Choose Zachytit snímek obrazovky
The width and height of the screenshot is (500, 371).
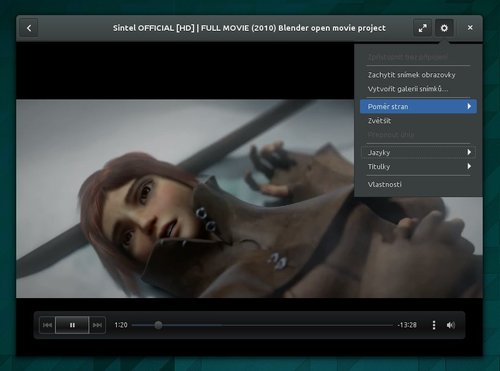pyautogui.click(x=418, y=75)
